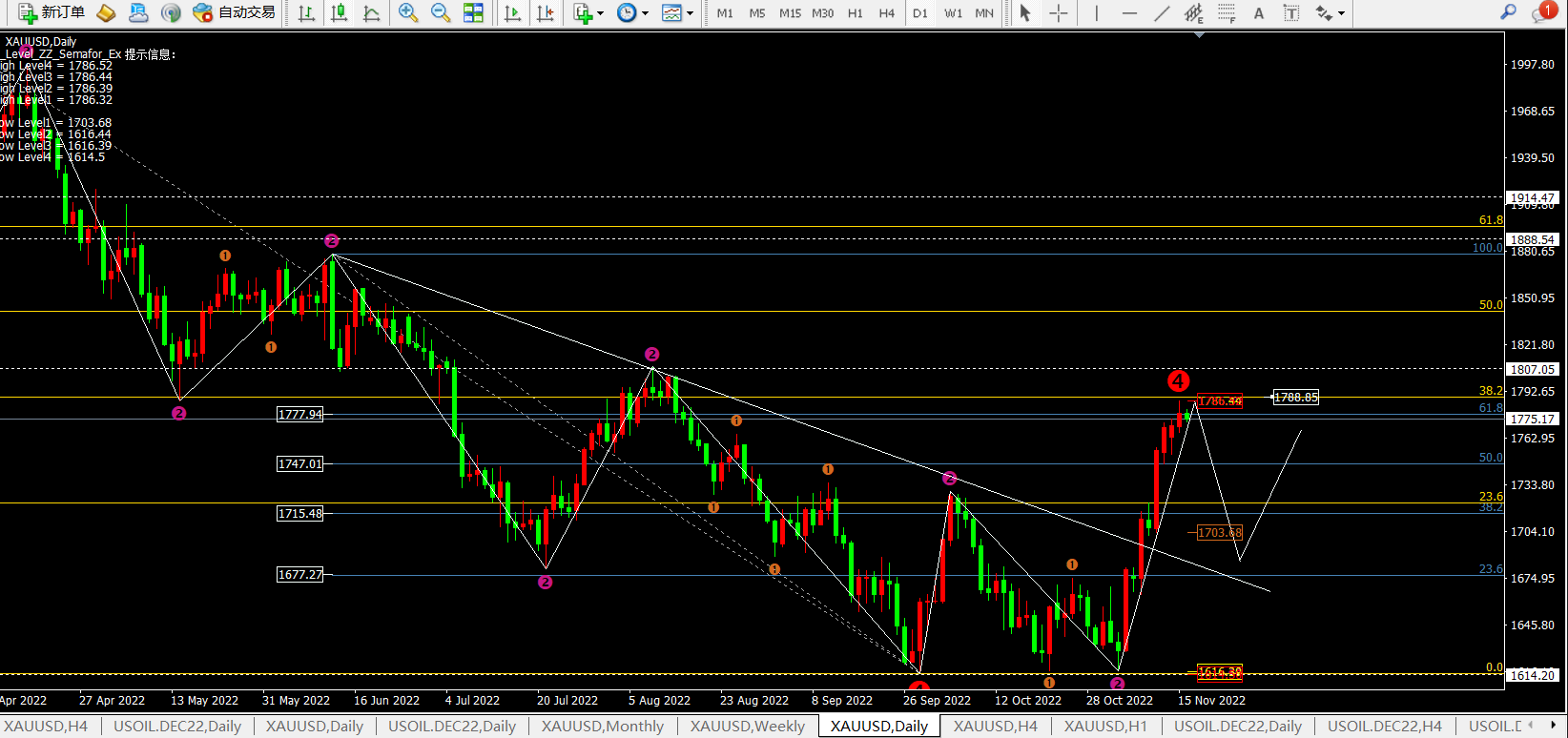This screenshot has width=1568, height=738.
Task: Select the Fibonacci retracement tool
Action: [x=1227, y=13]
